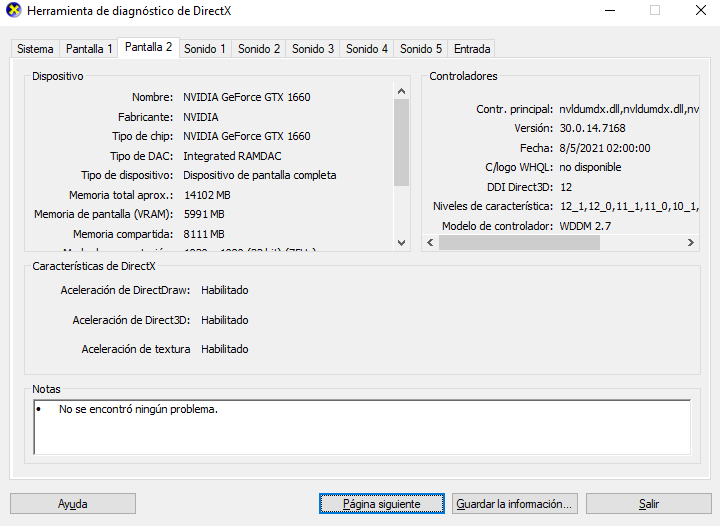Click Dispositivo list scroll up arrow

[x=401, y=91]
